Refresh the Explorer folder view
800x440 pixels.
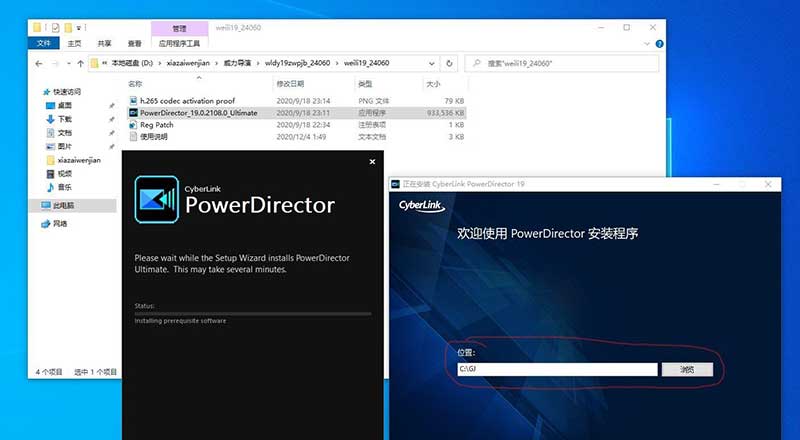(x=449, y=64)
